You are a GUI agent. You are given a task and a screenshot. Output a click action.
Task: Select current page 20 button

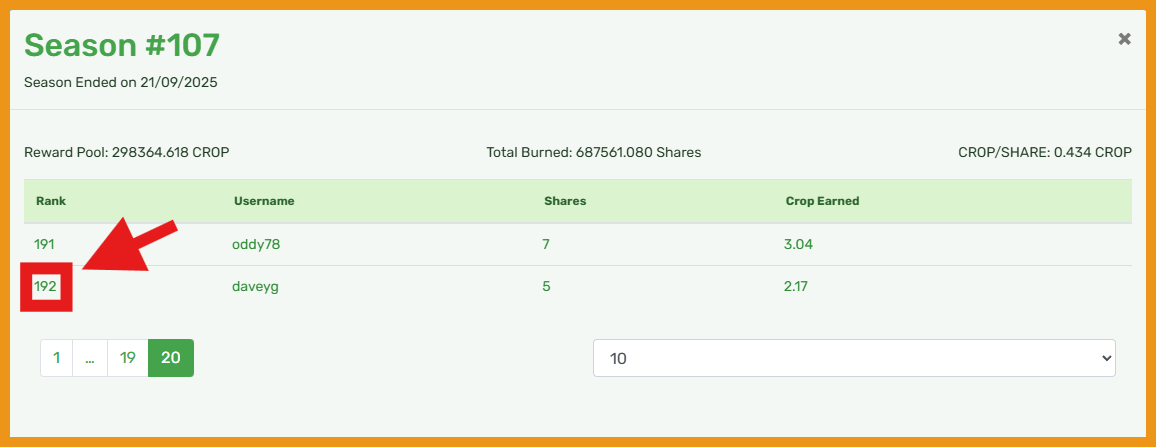[171, 358]
